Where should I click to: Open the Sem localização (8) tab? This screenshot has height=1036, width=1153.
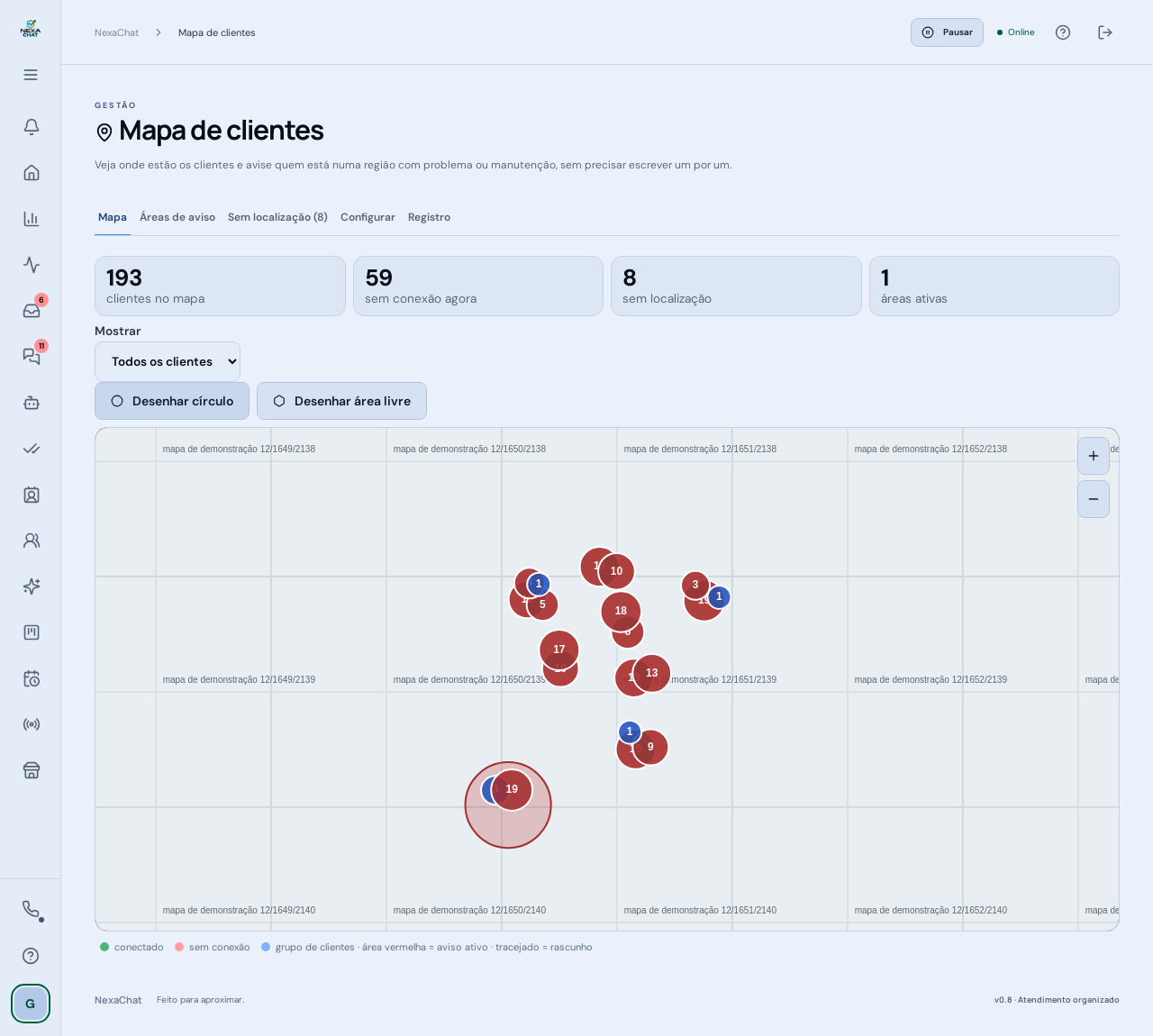pos(277,217)
